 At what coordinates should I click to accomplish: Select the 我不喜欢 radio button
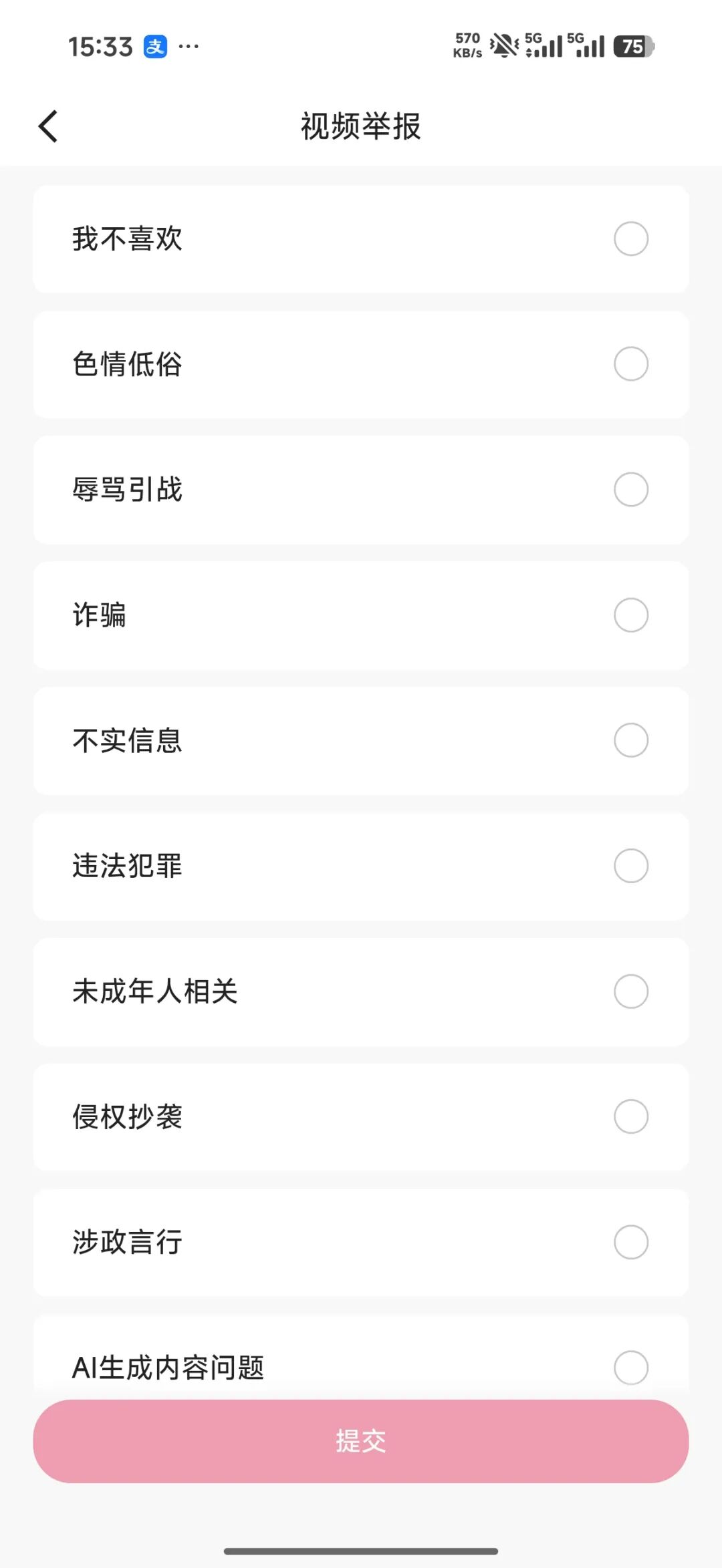631,239
